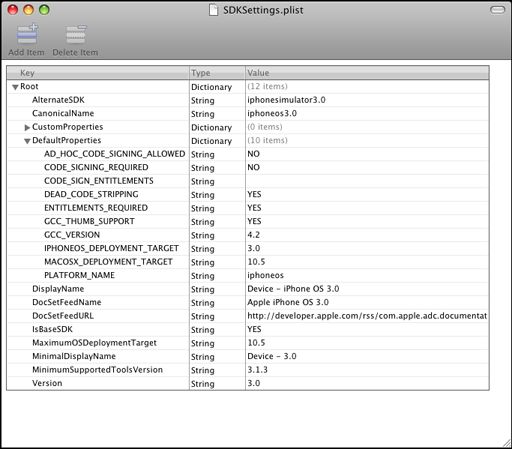Click the 4.2 value of GCC_VERSION

(253, 235)
